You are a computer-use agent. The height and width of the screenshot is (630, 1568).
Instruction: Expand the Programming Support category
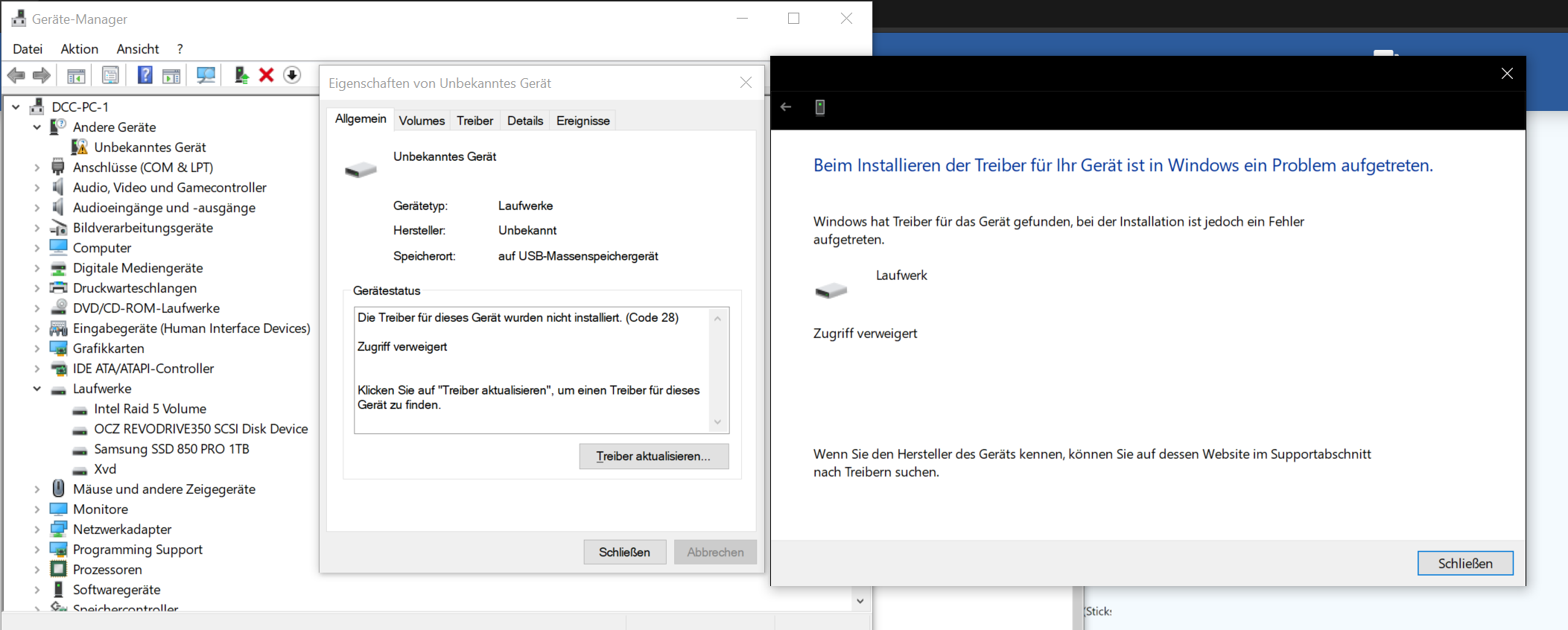coord(36,550)
